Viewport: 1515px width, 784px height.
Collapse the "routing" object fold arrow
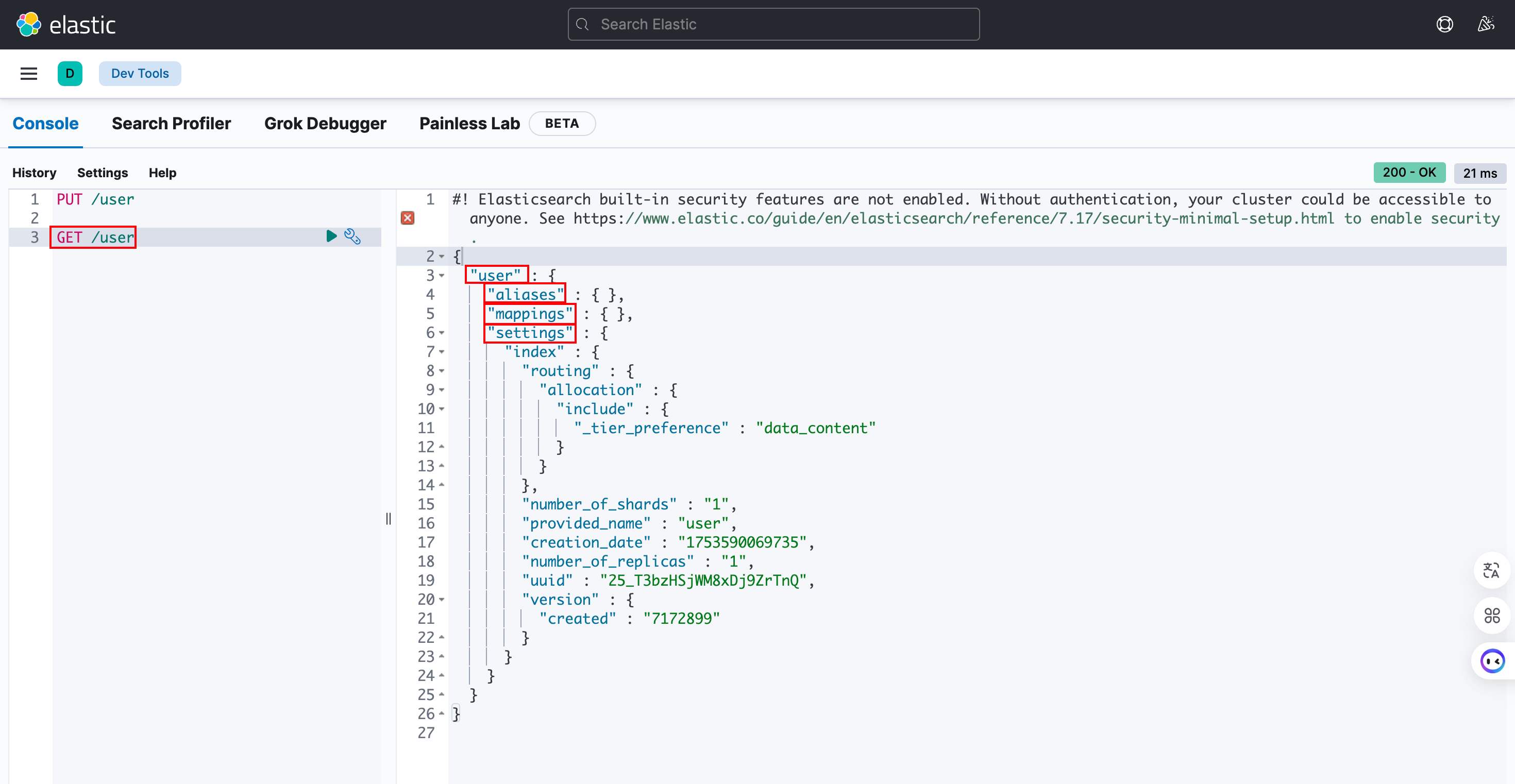pyautogui.click(x=442, y=371)
